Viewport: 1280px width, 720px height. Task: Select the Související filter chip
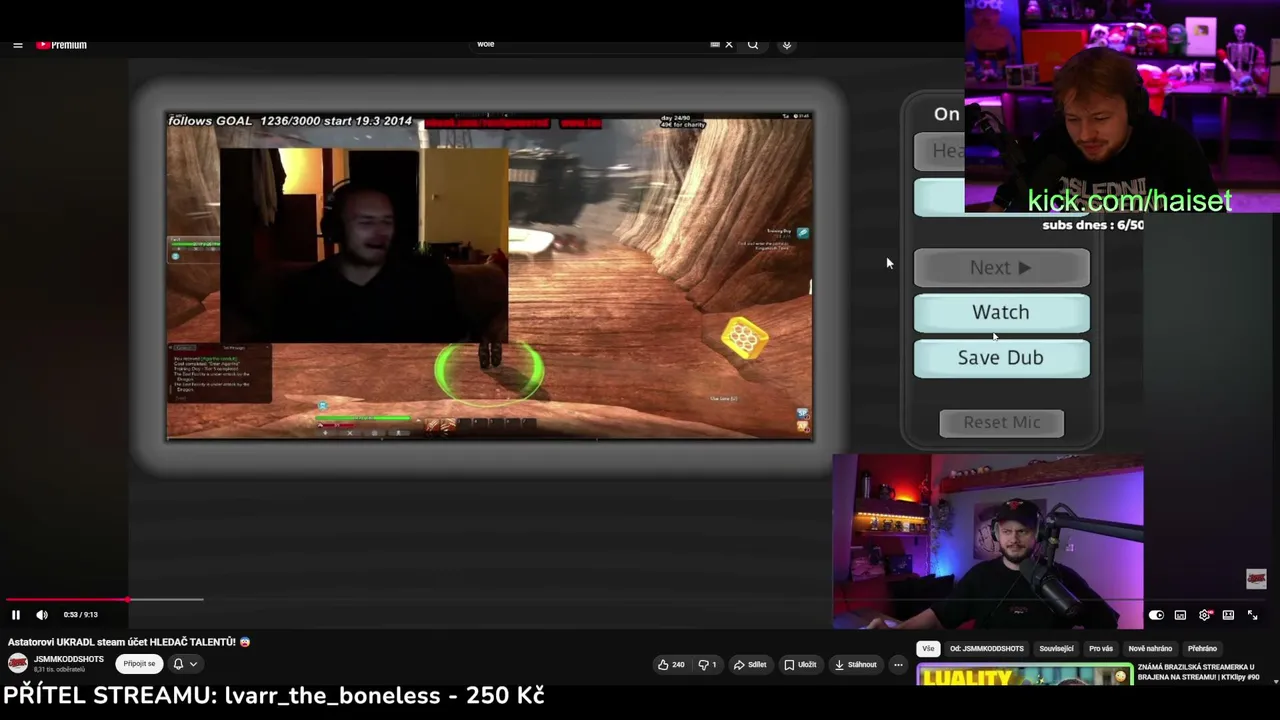(x=1056, y=649)
